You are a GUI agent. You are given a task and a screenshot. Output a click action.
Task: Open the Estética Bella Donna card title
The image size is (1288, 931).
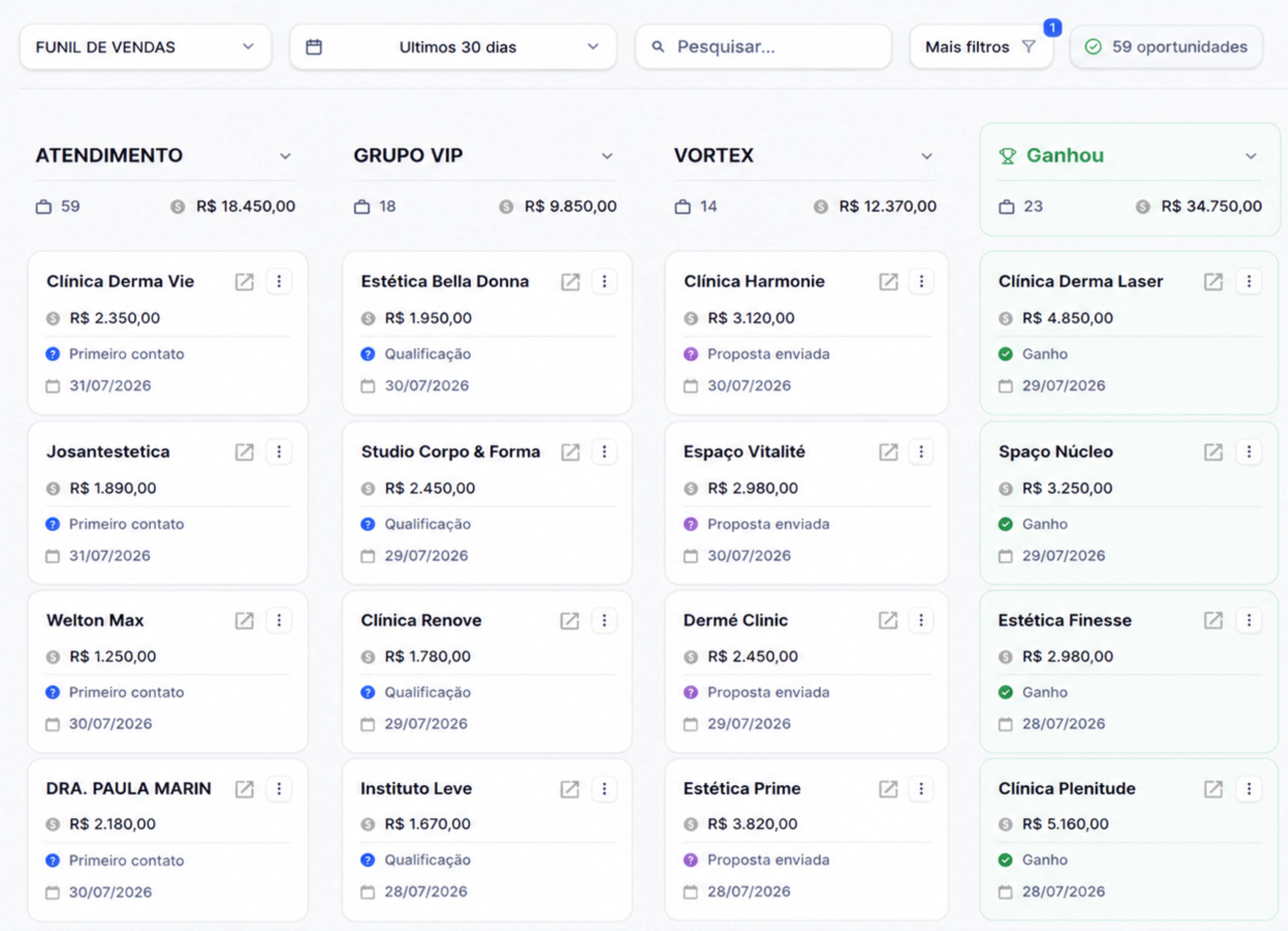pyautogui.click(x=445, y=282)
